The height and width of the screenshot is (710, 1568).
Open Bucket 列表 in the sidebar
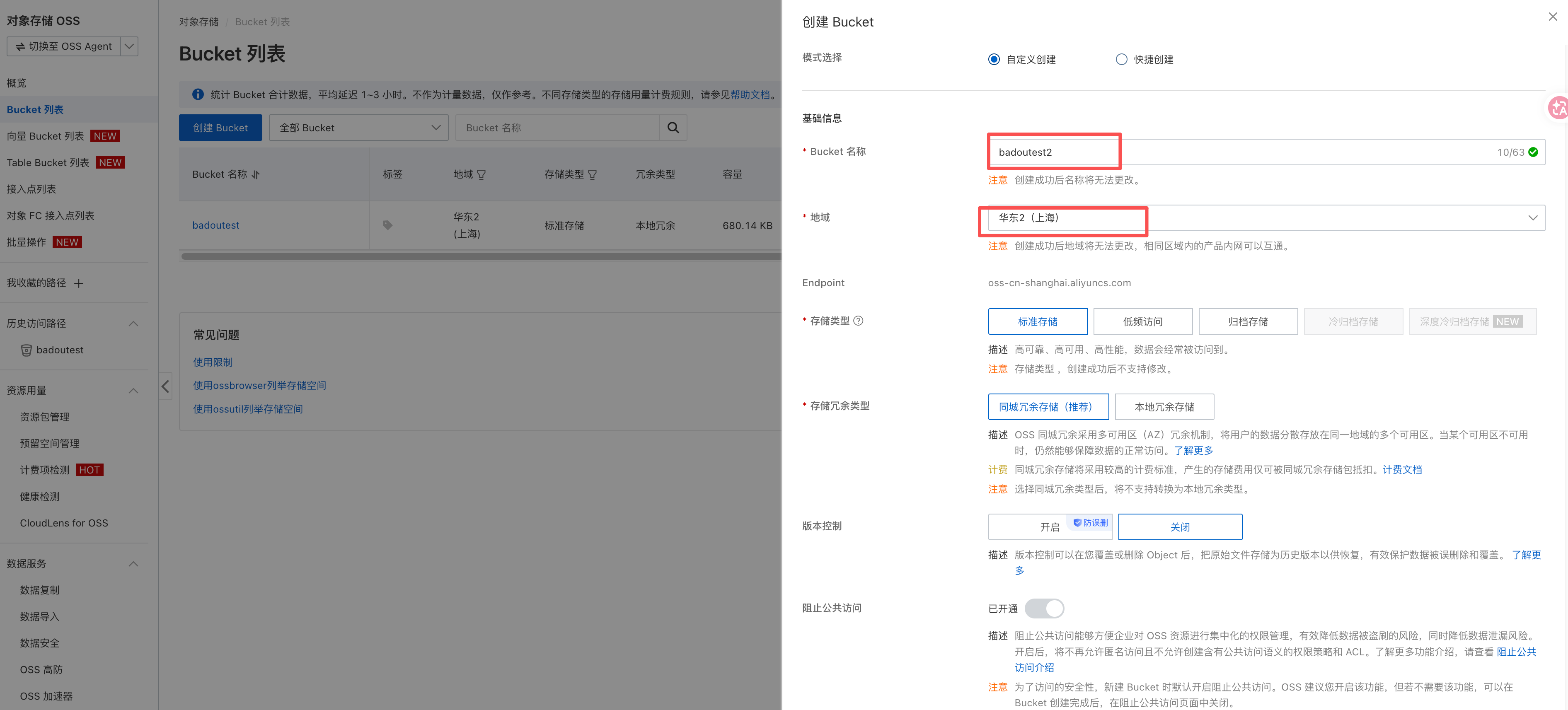pos(35,109)
